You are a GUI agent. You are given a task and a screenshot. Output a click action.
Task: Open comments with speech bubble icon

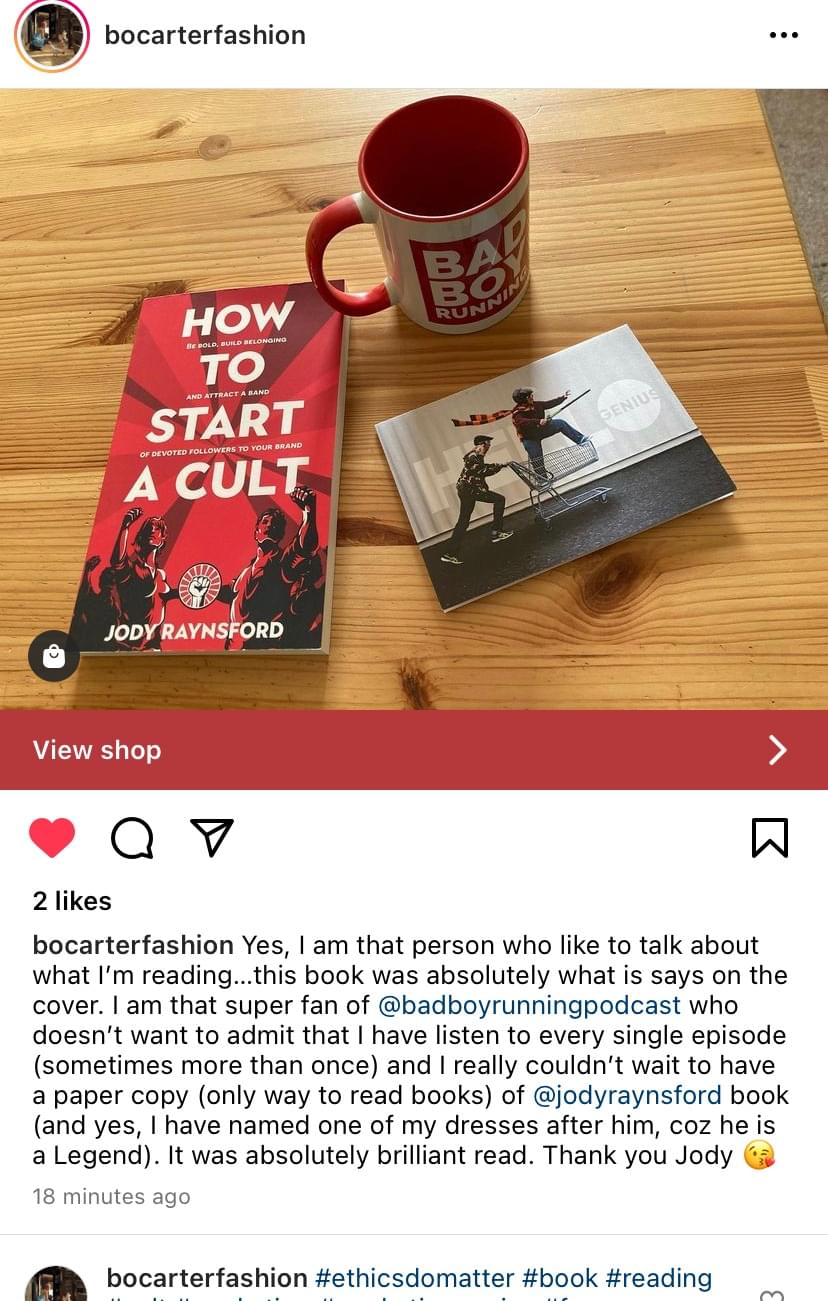coord(132,838)
